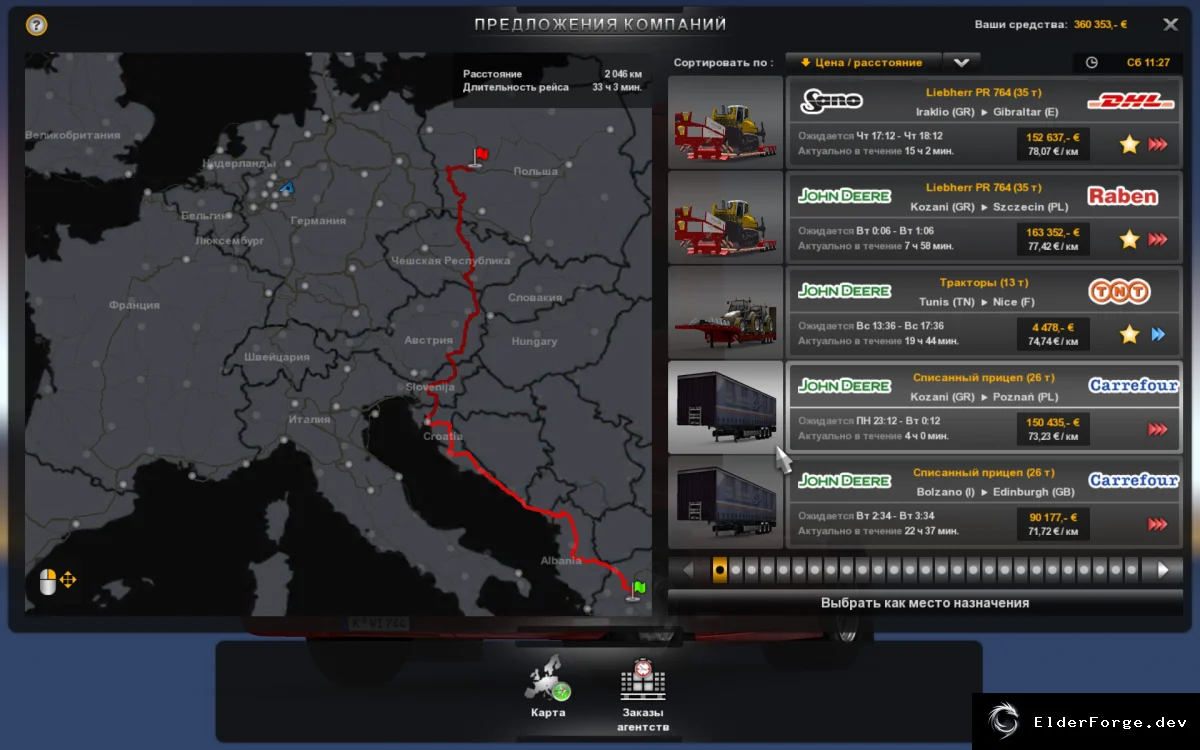Click the TNT company logo

(1119, 291)
